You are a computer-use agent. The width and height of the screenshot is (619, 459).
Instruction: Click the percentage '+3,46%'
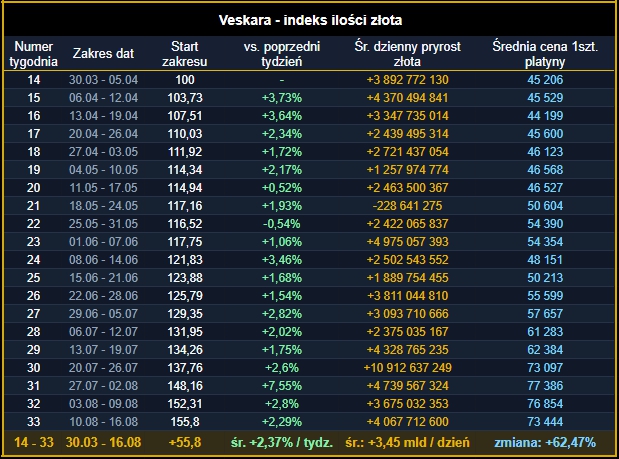(x=282, y=260)
